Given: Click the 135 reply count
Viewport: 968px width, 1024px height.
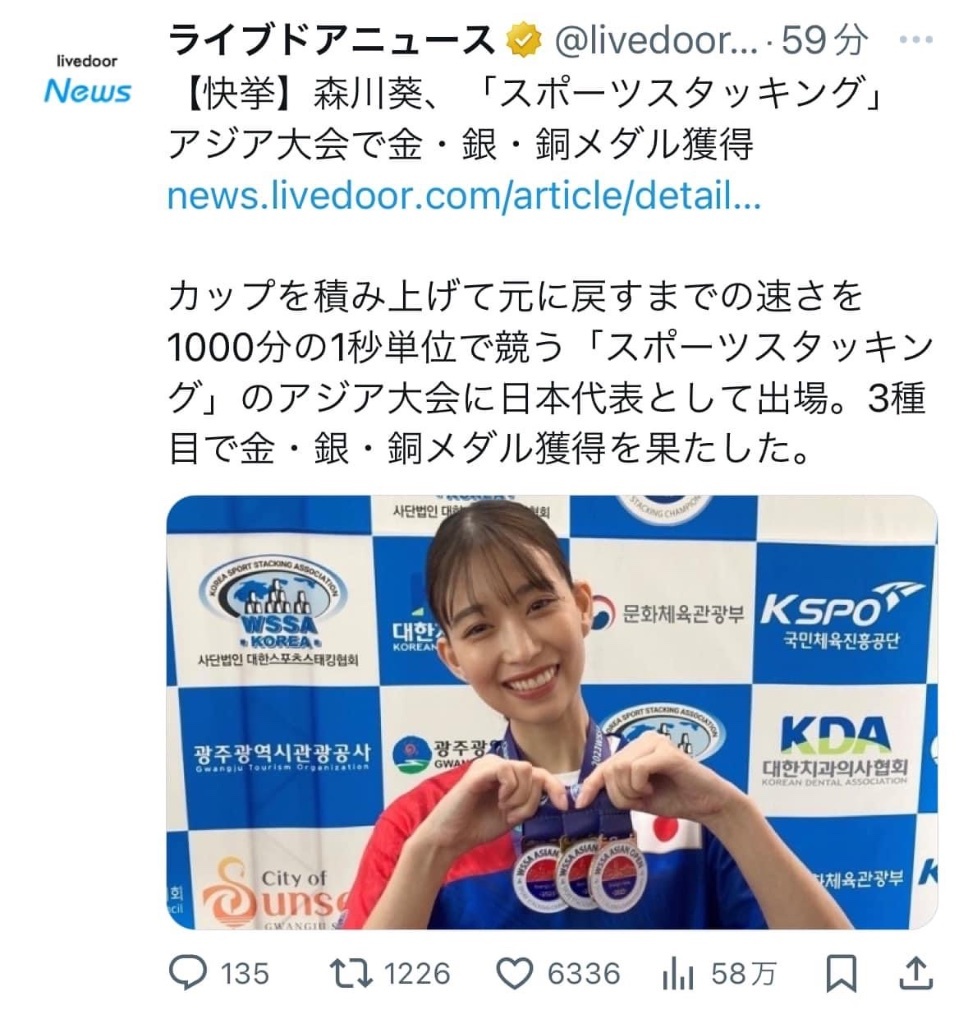Looking at the screenshot, I should pyautogui.click(x=245, y=974).
